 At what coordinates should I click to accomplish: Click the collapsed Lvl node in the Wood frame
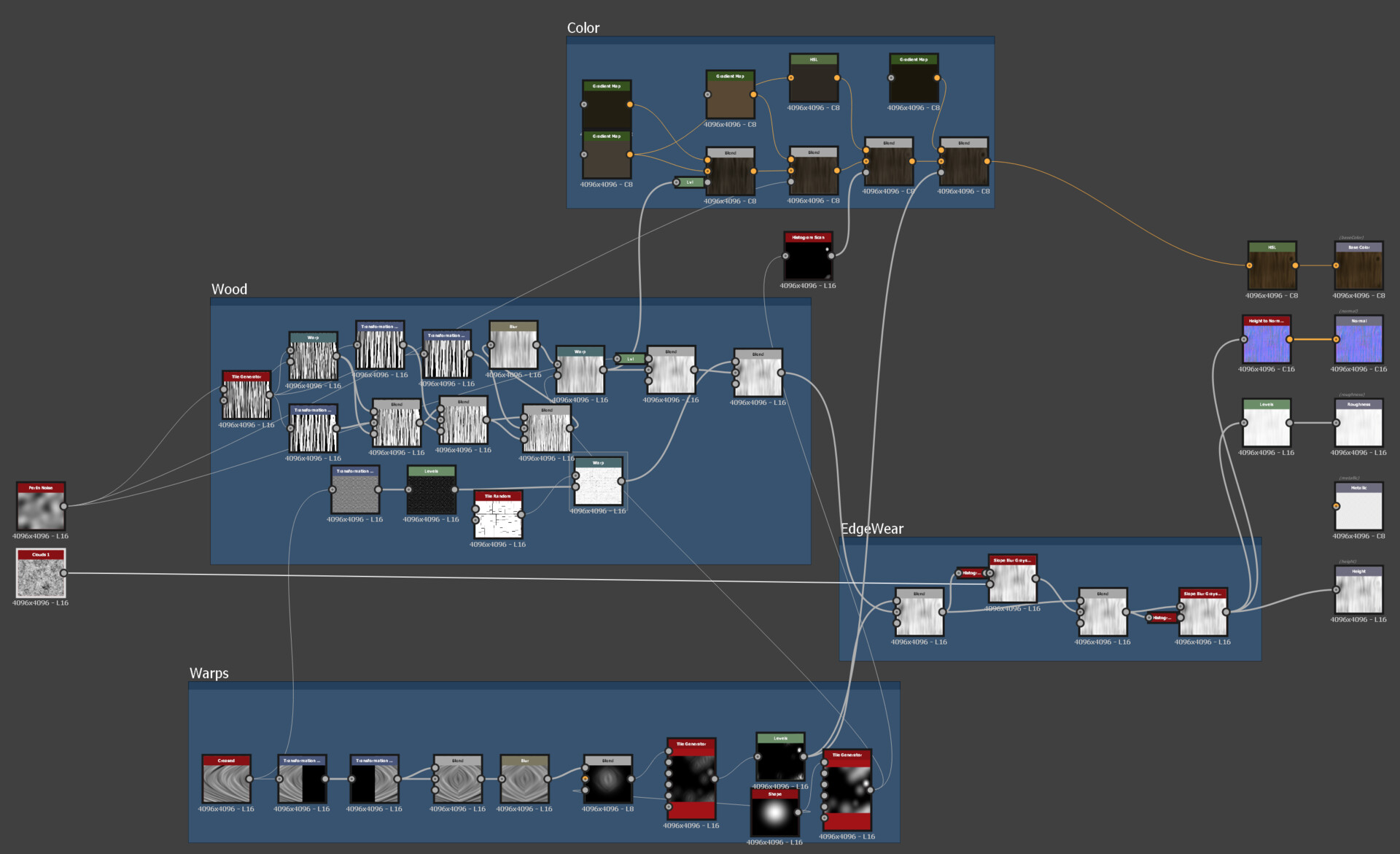click(631, 359)
